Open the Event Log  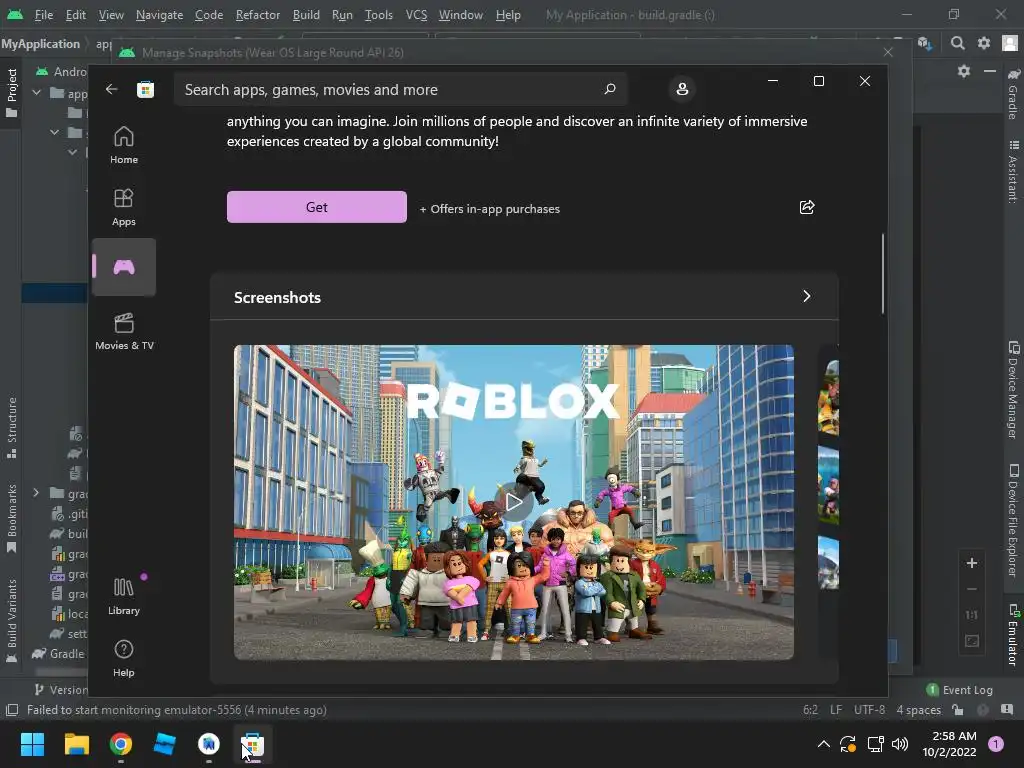[x=959, y=690]
